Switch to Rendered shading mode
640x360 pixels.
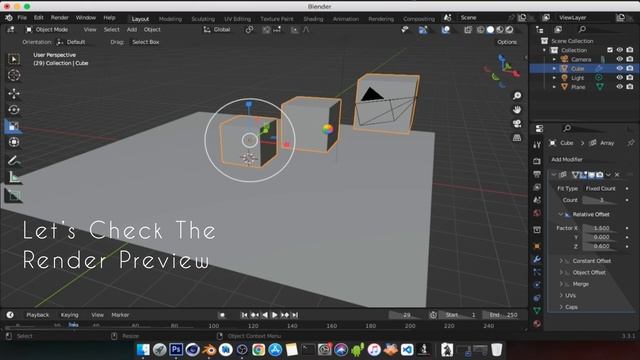(x=510, y=29)
